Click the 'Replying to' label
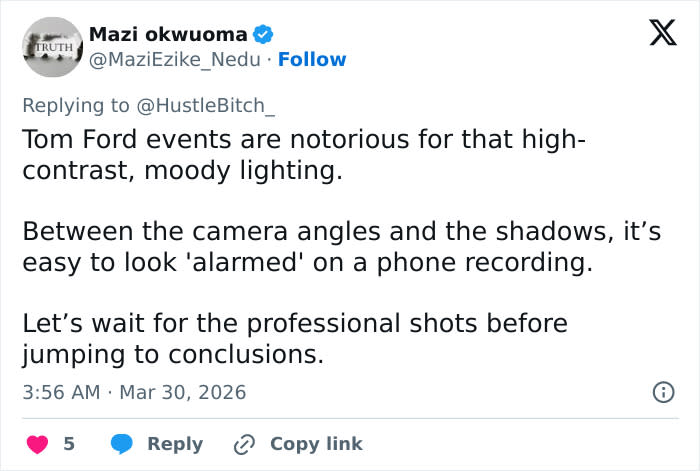Screen dimensions: 700x471 click(75, 105)
